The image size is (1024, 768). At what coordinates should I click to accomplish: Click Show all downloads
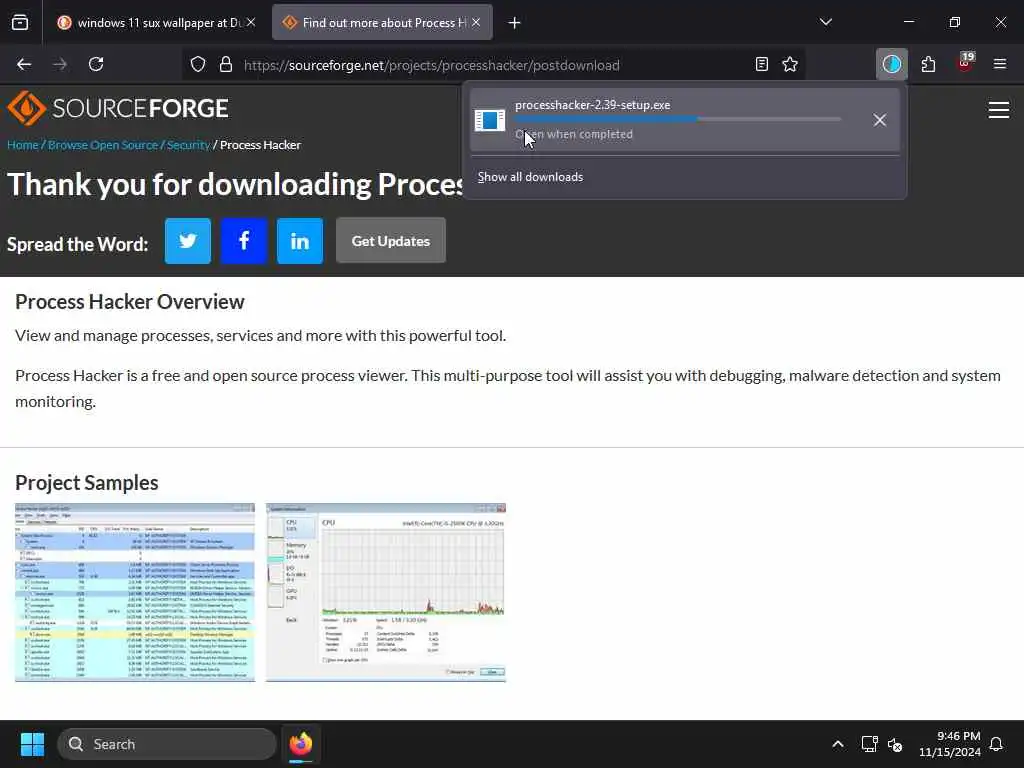pos(530,177)
